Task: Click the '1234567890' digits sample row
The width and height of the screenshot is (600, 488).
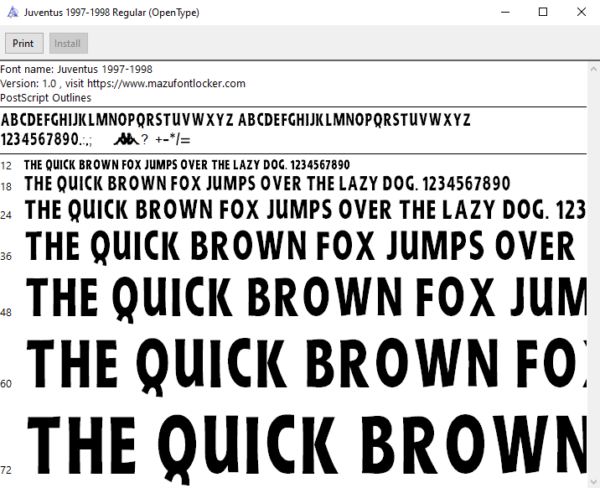Action: 39,139
